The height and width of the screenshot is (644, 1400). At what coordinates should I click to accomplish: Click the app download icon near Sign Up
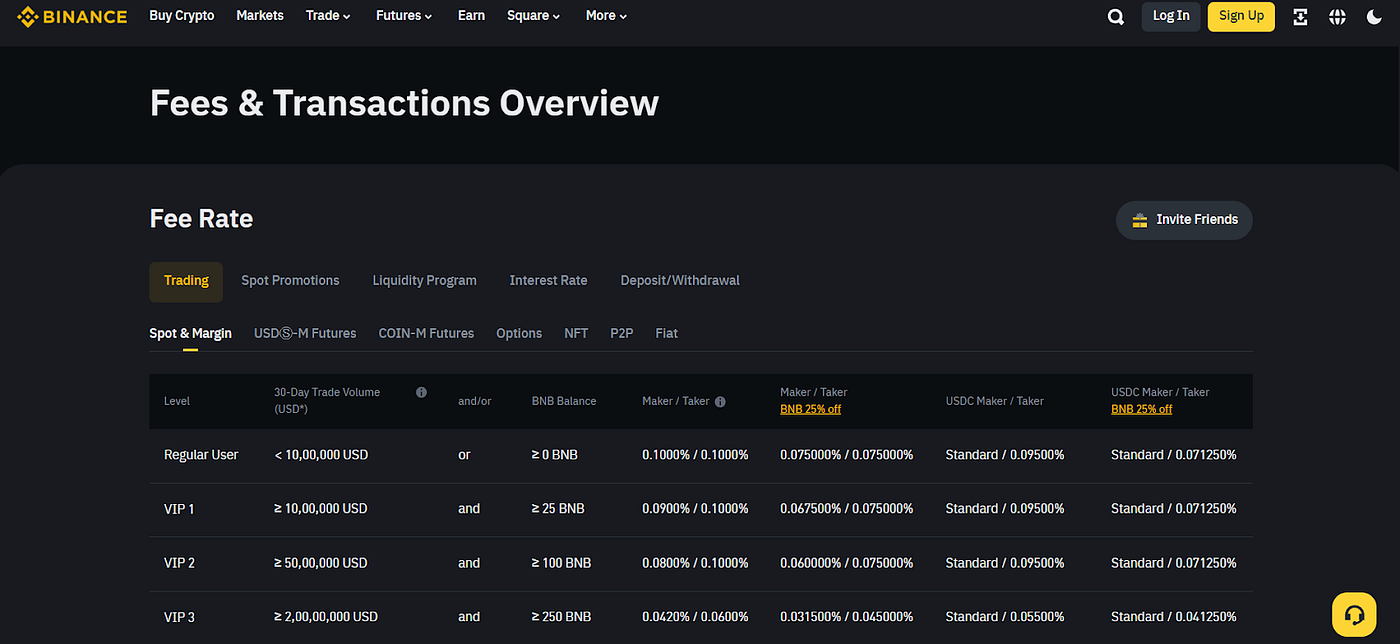coord(1300,16)
